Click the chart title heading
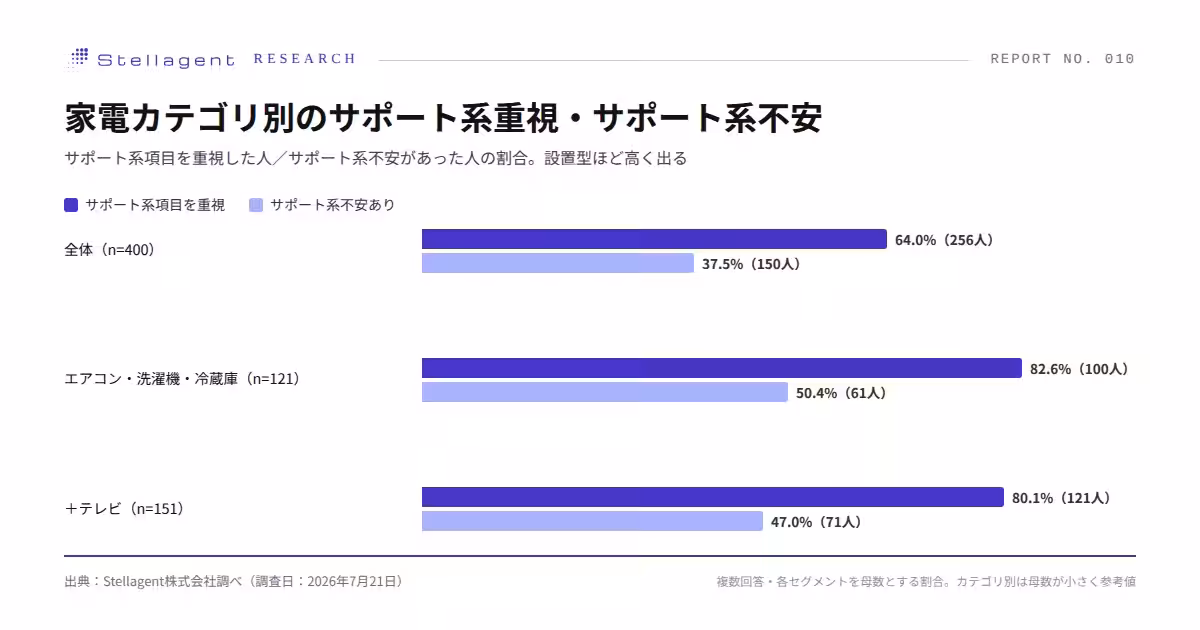The height and width of the screenshot is (630, 1200). coord(443,118)
